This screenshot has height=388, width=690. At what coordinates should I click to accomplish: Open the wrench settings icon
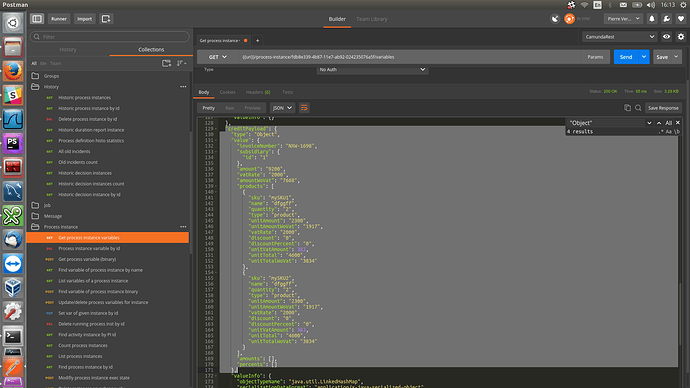pos(667,19)
